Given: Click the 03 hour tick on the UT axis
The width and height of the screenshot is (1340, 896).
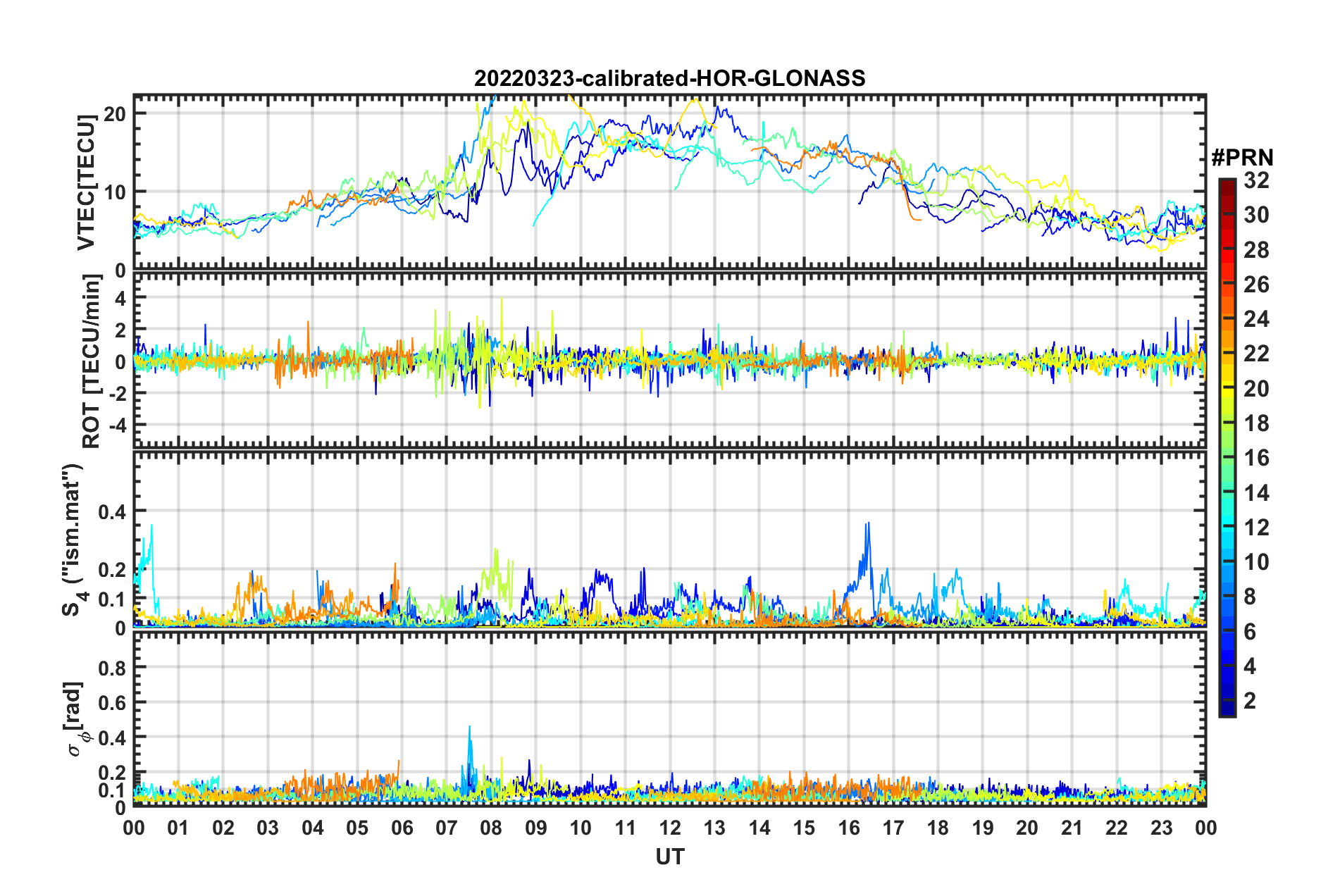Looking at the screenshot, I should point(268,827).
